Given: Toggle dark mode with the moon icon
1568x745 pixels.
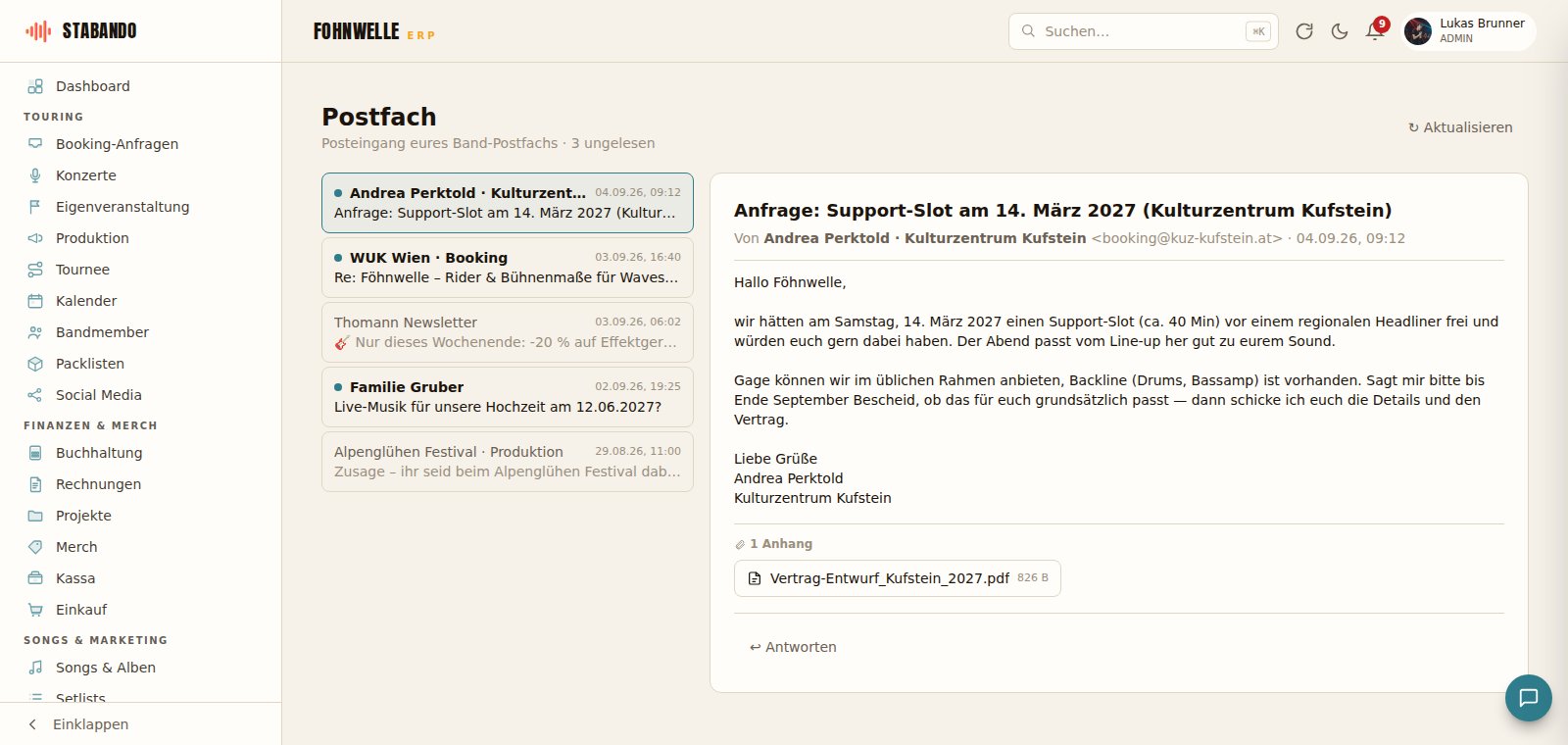Looking at the screenshot, I should 1340,31.
